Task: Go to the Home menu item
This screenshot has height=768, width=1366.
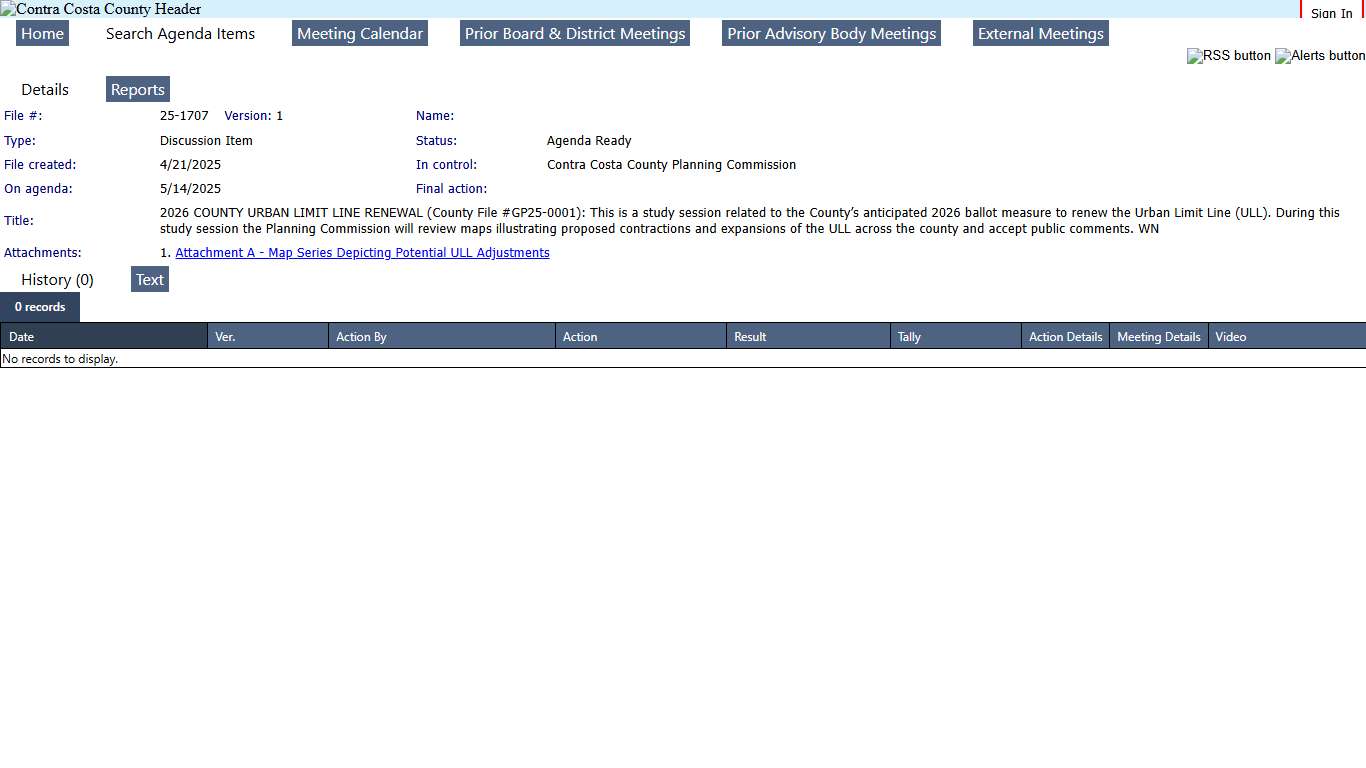Action: coord(42,34)
